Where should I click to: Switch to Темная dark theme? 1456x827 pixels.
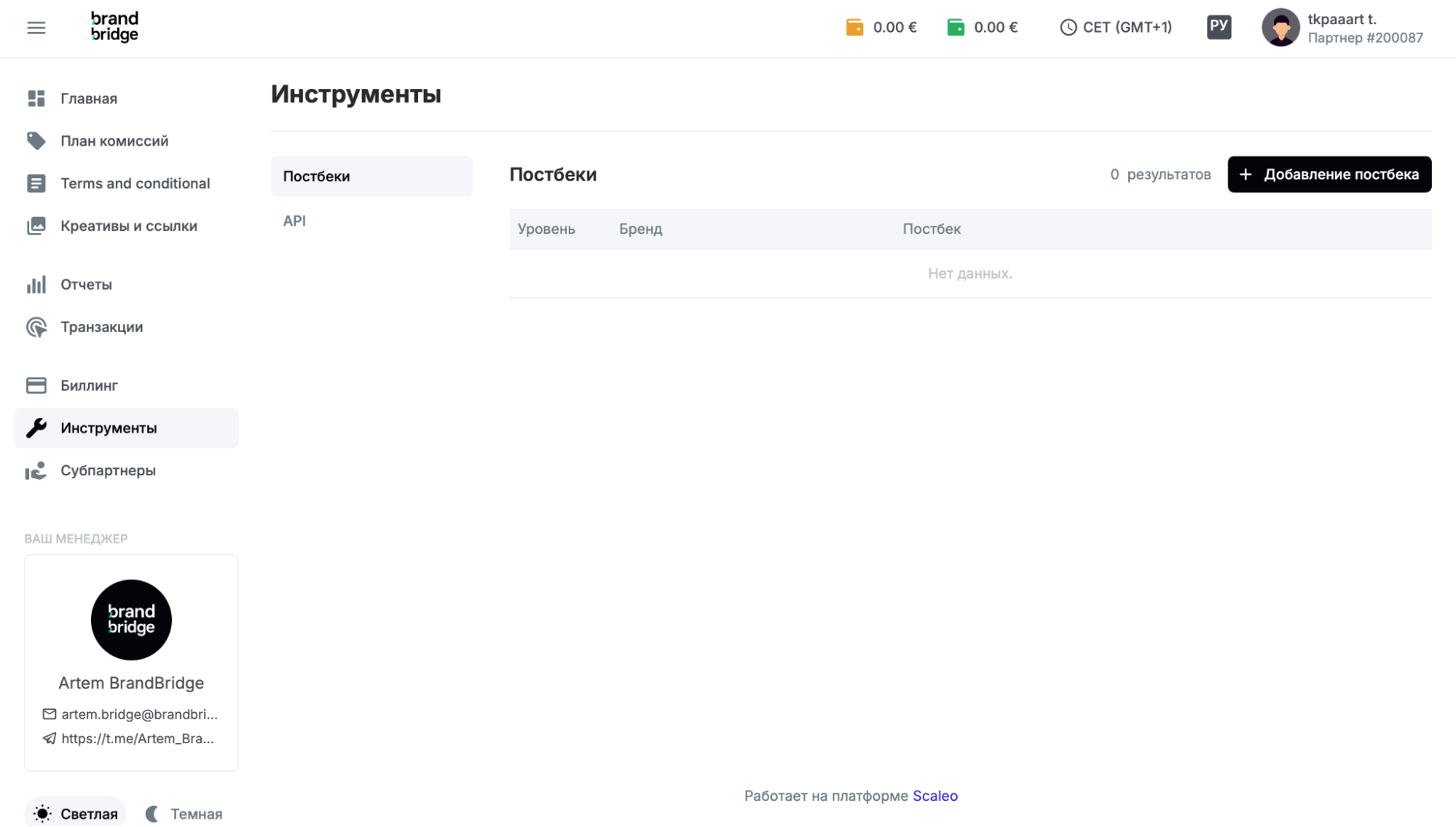[x=184, y=813]
